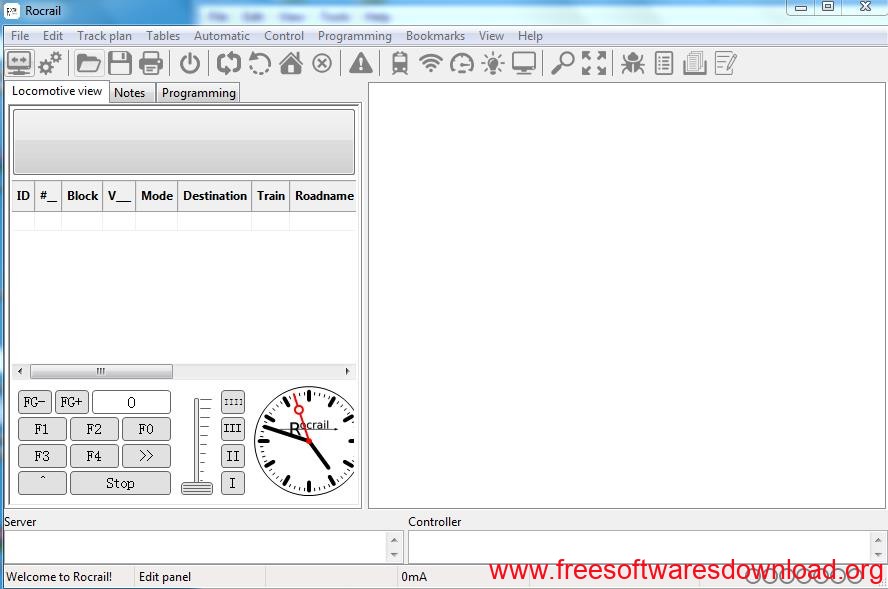
Task: Select speed step II button
Action: tap(233, 456)
